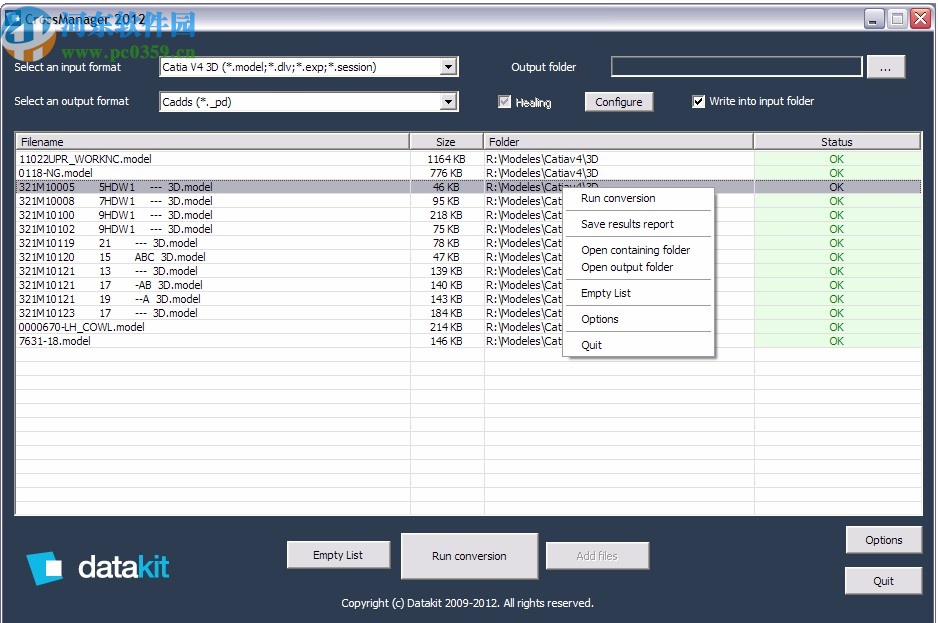This screenshot has height=623, width=938.
Task: Open the output folder browse "..." button
Action: 886,66
